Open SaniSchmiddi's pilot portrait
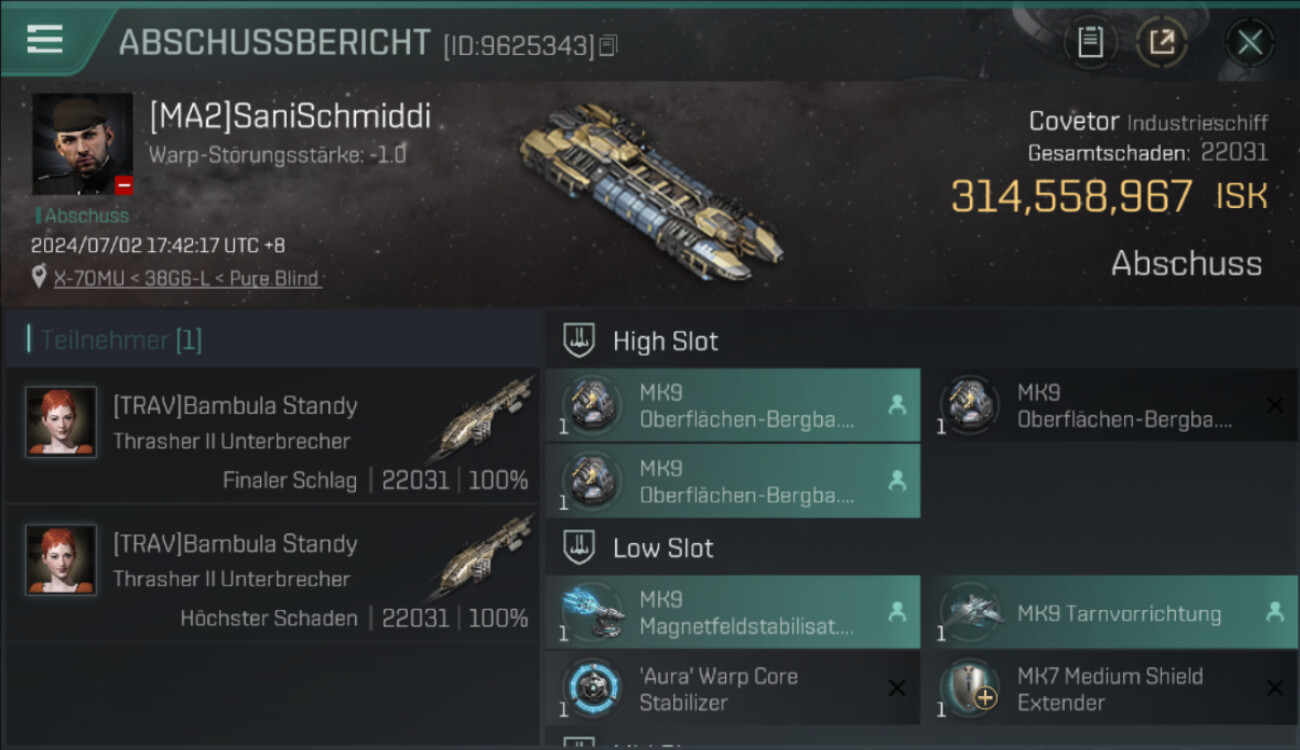The image size is (1300, 750). (82, 144)
